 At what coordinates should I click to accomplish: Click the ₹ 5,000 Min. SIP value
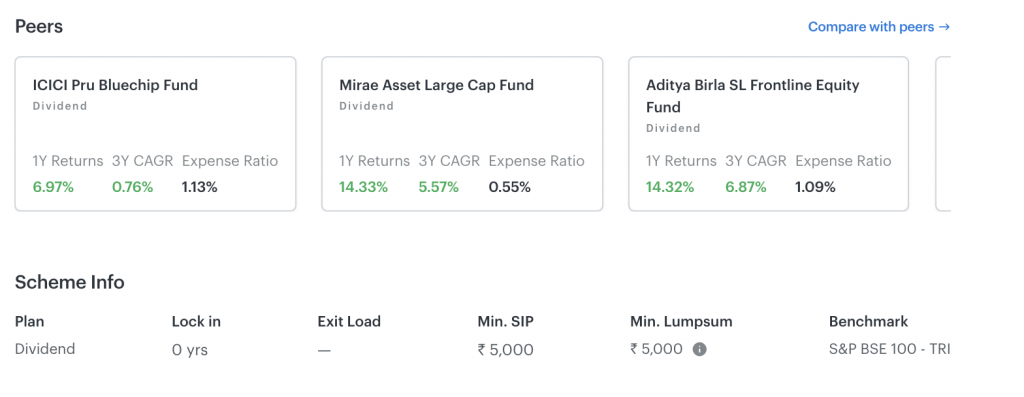pyautogui.click(x=505, y=350)
